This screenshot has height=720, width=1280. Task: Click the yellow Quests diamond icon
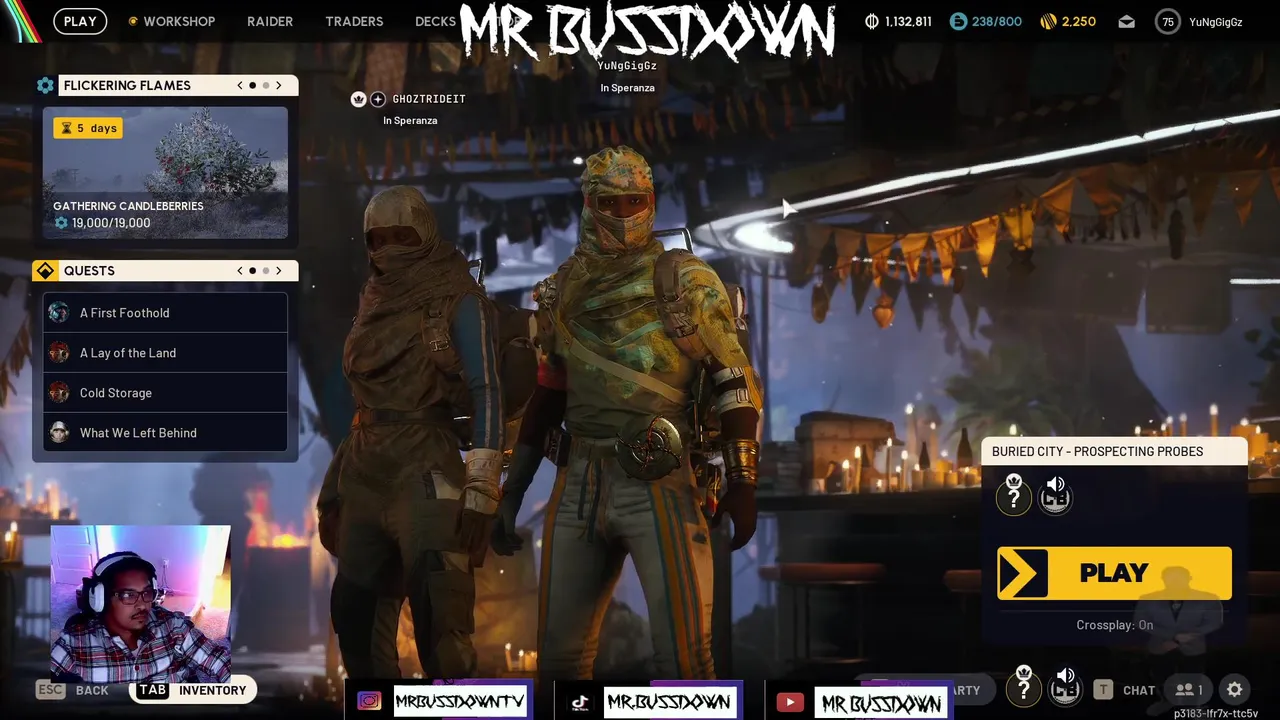45,271
